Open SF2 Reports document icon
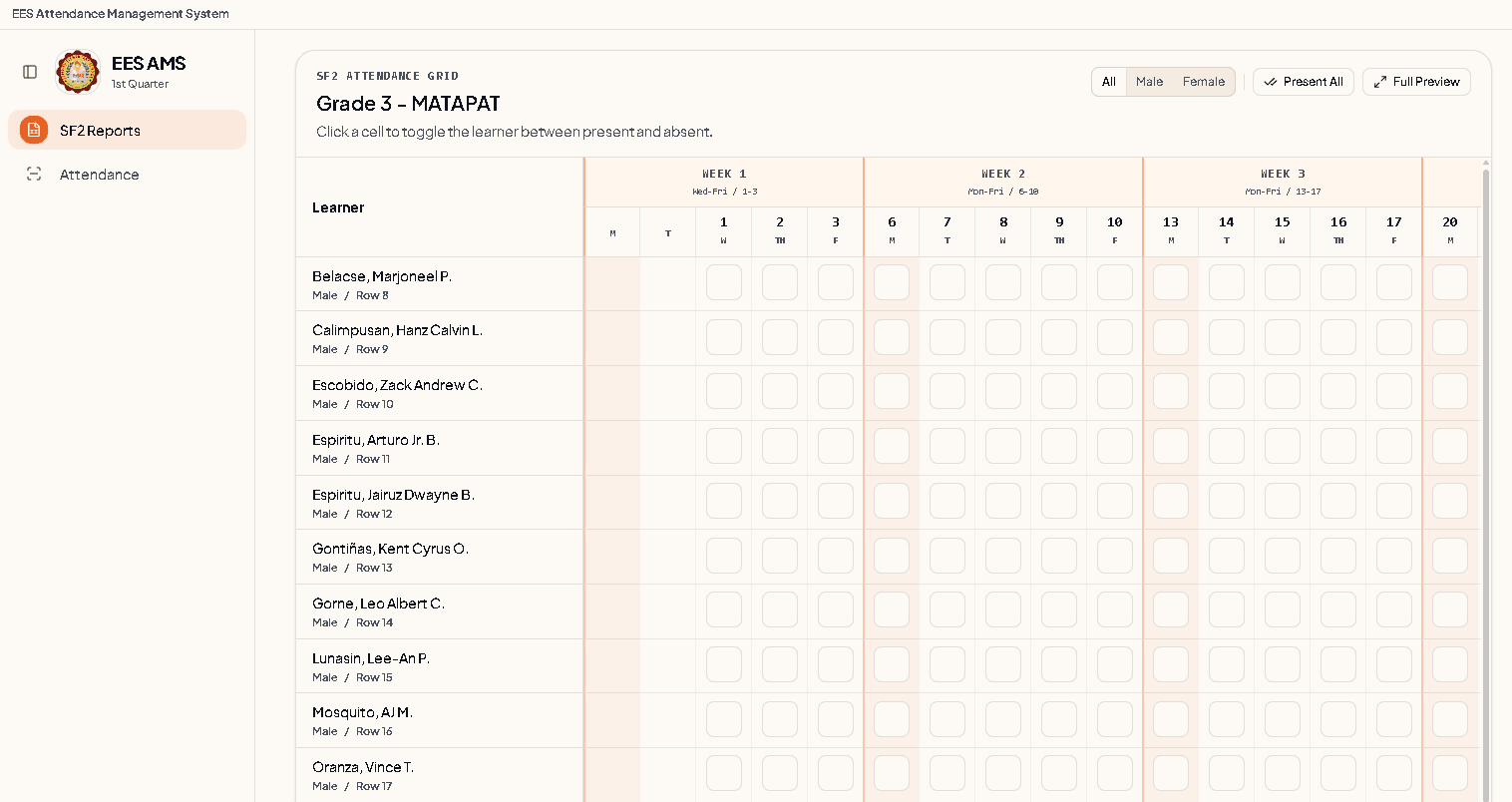This screenshot has height=802, width=1512. pyautogui.click(x=34, y=130)
